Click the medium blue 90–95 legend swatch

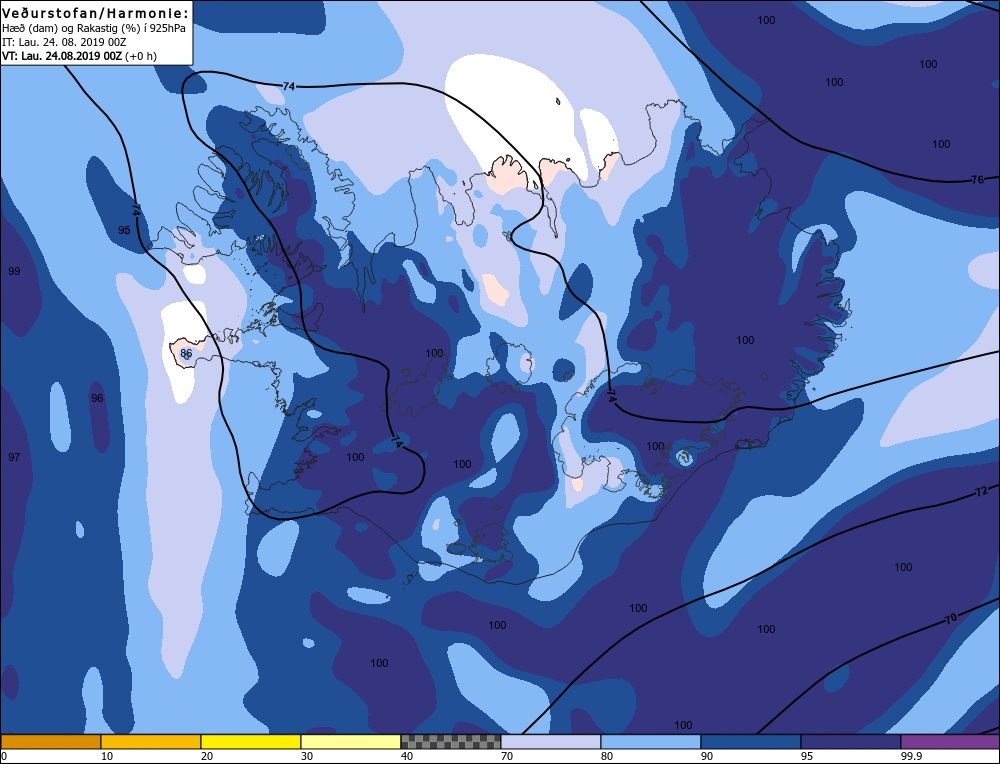pyautogui.click(x=751, y=742)
